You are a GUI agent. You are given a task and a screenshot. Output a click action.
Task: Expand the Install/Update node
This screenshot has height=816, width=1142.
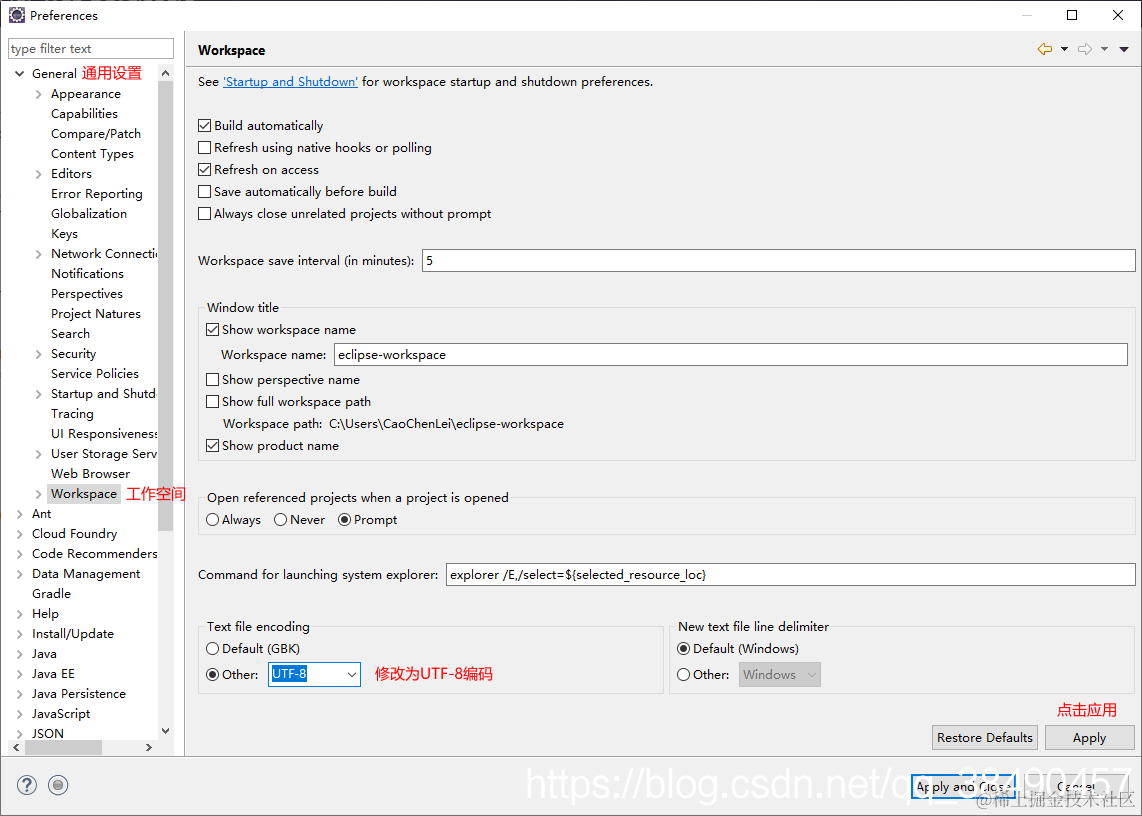[20, 634]
